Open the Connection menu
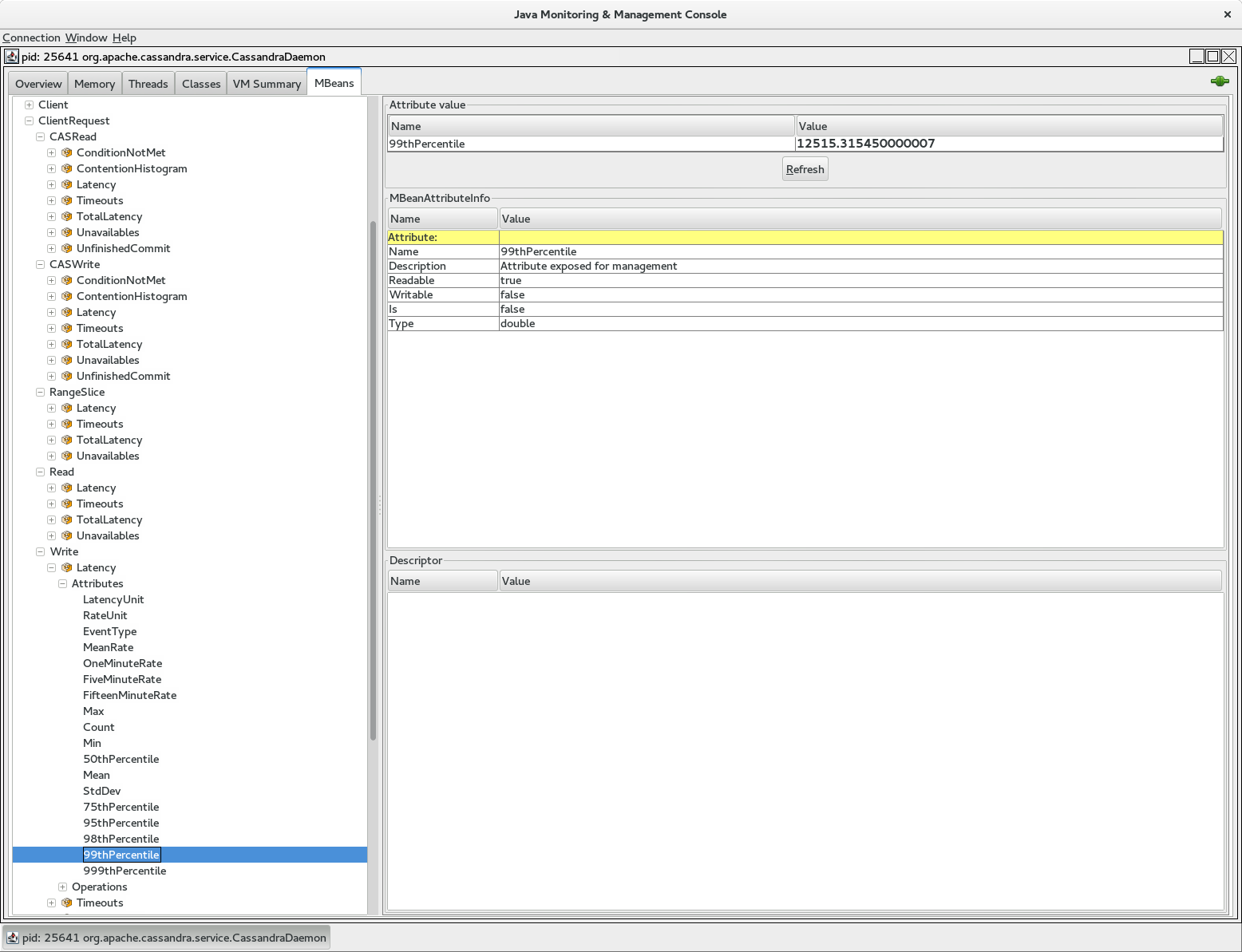This screenshot has width=1242, height=952. pyautogui.click(x=31, y=38)
